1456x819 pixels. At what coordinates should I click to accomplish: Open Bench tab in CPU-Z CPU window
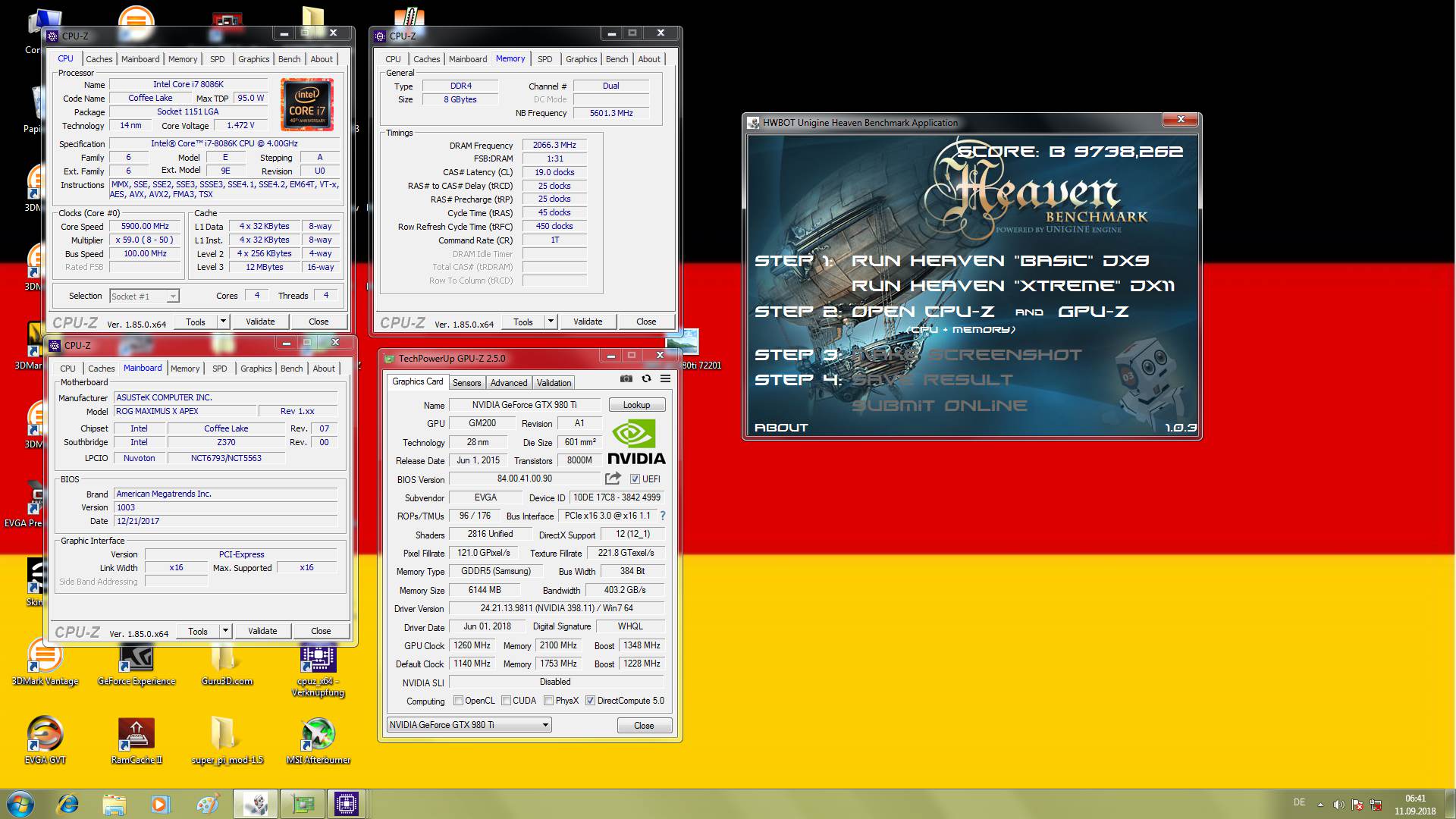click(289, 59)
